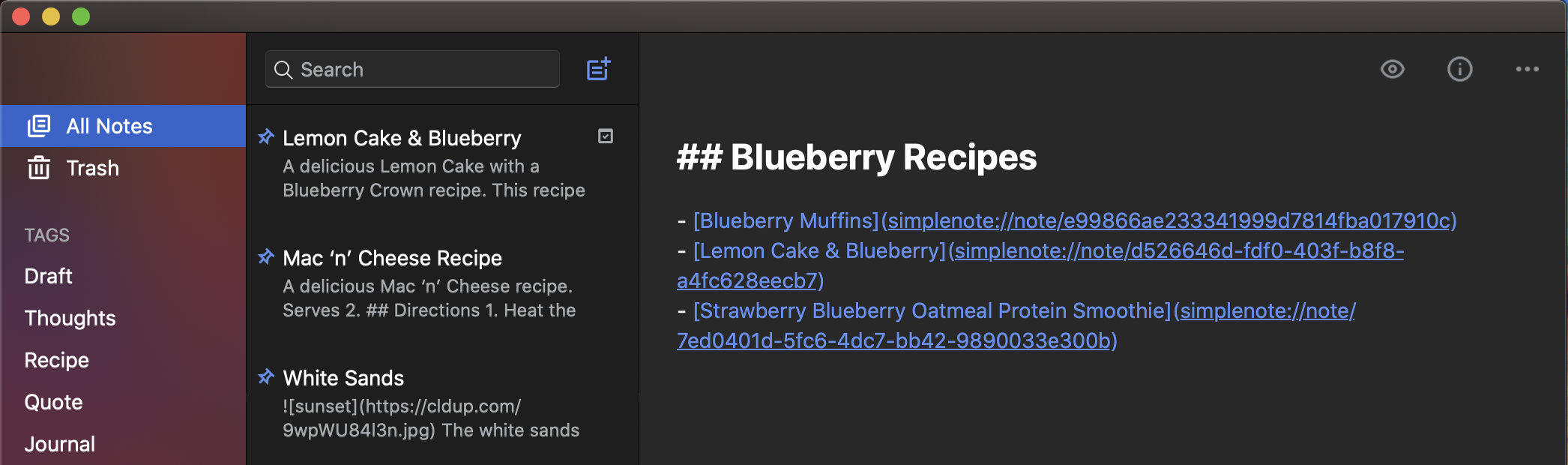Filter notes by Draft tag
The image size is (1568, 465).
[x=49, y=276]
